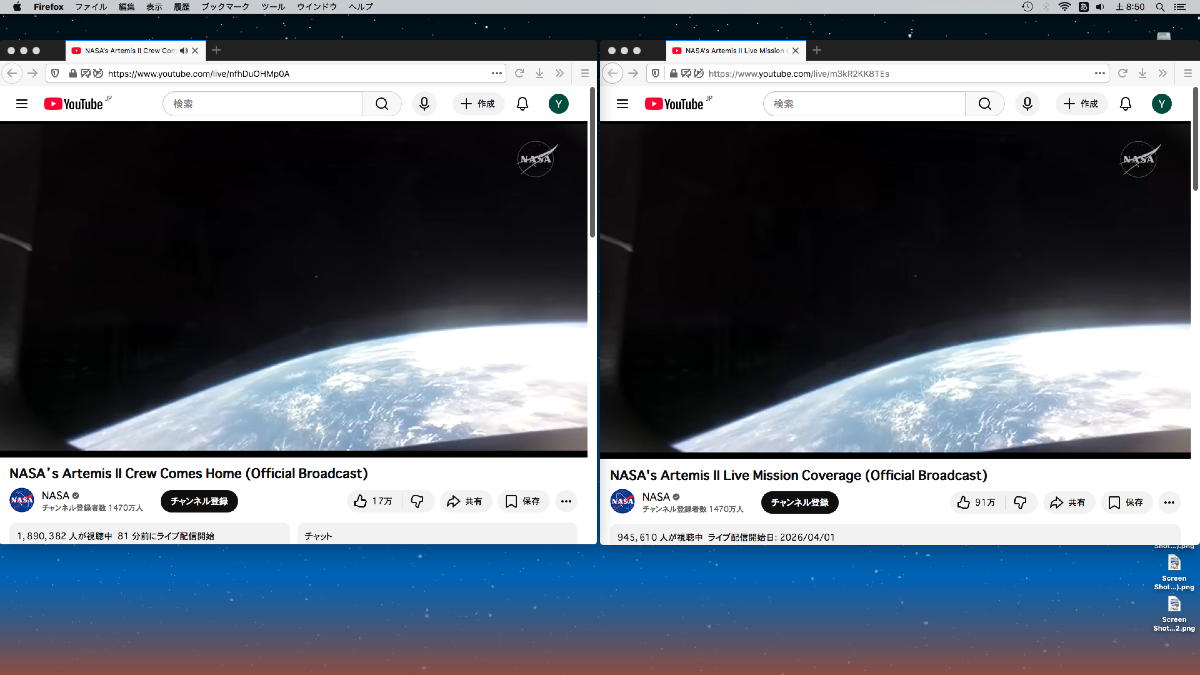Click 共有 share button in left window
This screenshot has height=675, width=1200.
click(465, 501)
